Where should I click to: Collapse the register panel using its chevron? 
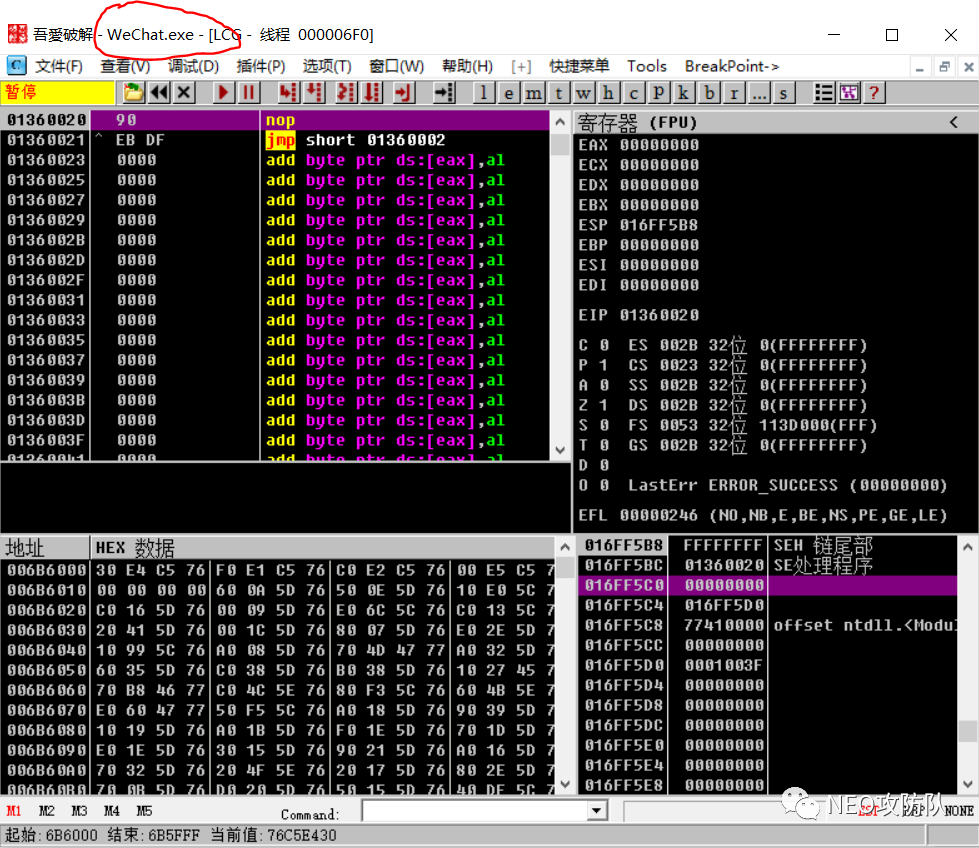pos(953,122)
